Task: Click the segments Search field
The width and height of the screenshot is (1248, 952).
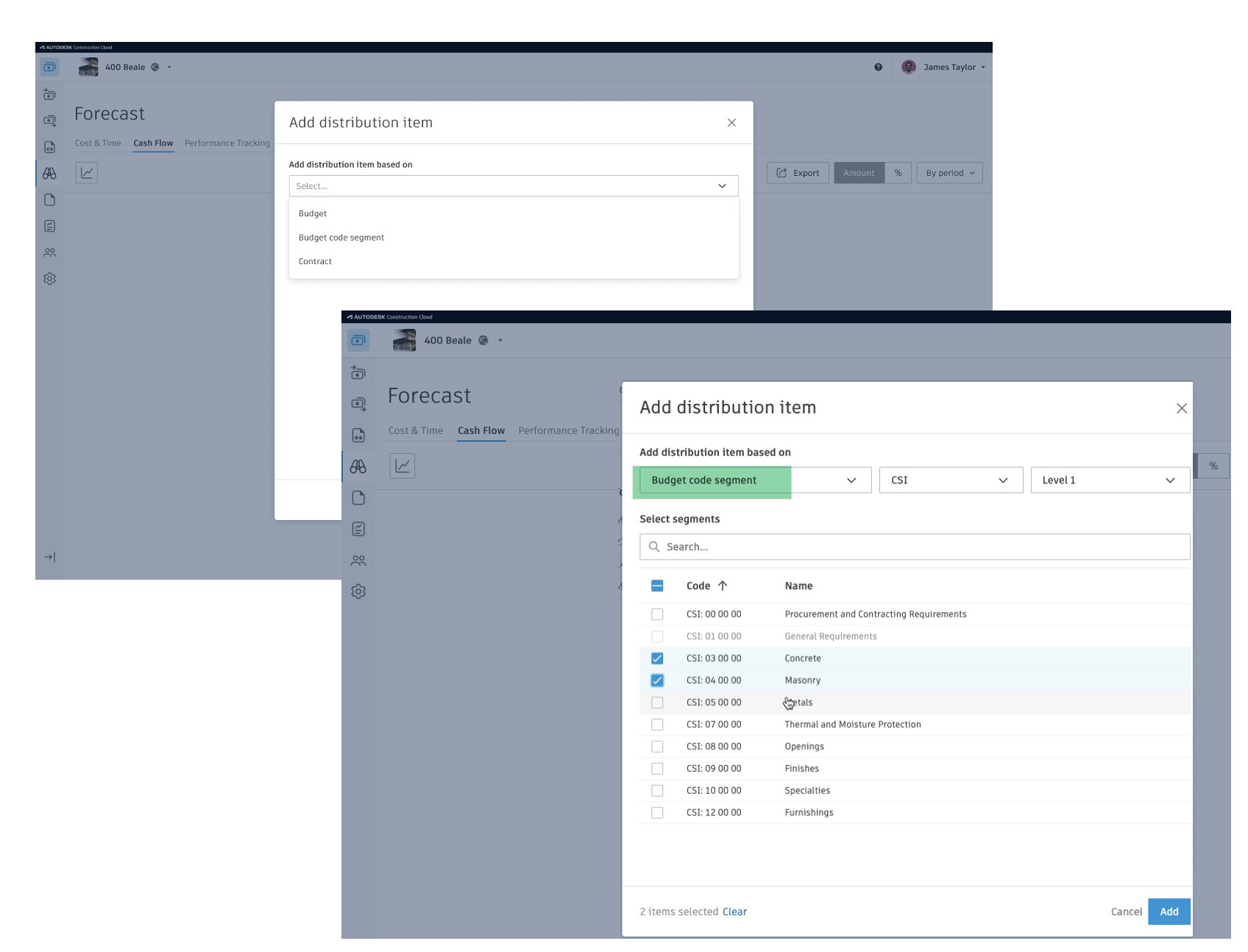Action: tap(915, 547)
